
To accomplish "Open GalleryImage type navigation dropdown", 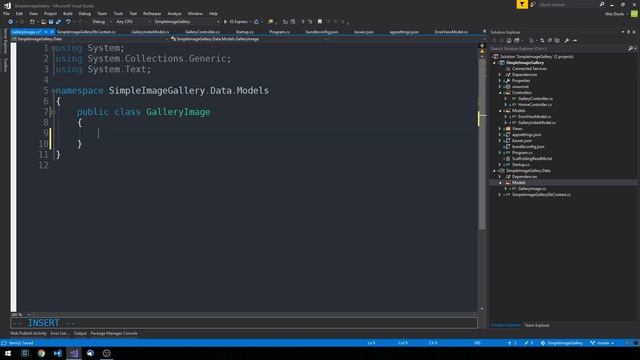I will click(x=249, y=39).
